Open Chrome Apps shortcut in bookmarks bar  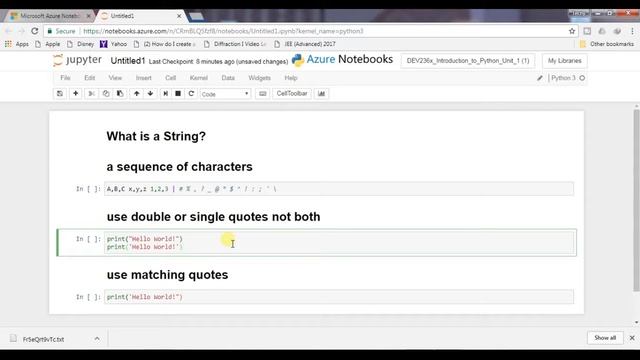(x=17, y=44)
